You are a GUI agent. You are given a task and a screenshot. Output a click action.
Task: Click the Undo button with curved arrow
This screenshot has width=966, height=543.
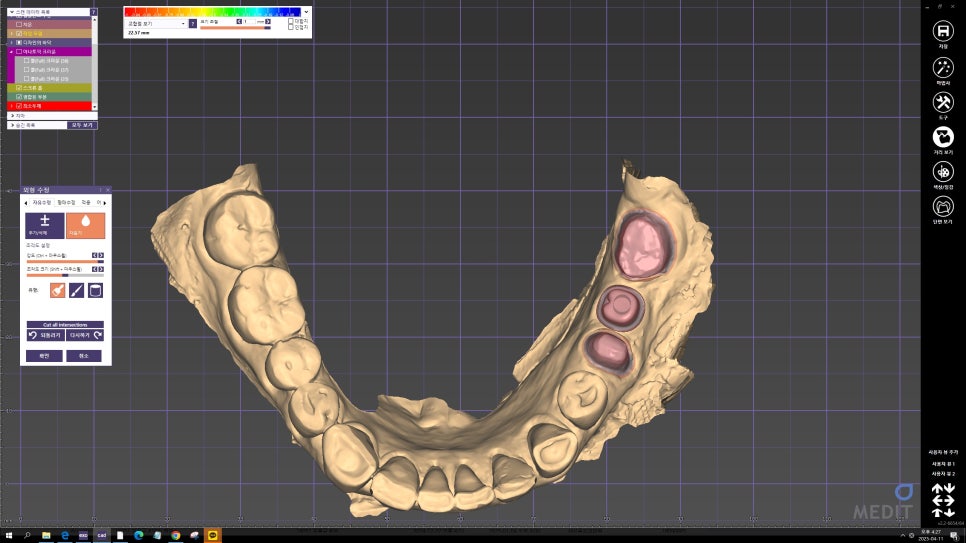coord(45,336)
